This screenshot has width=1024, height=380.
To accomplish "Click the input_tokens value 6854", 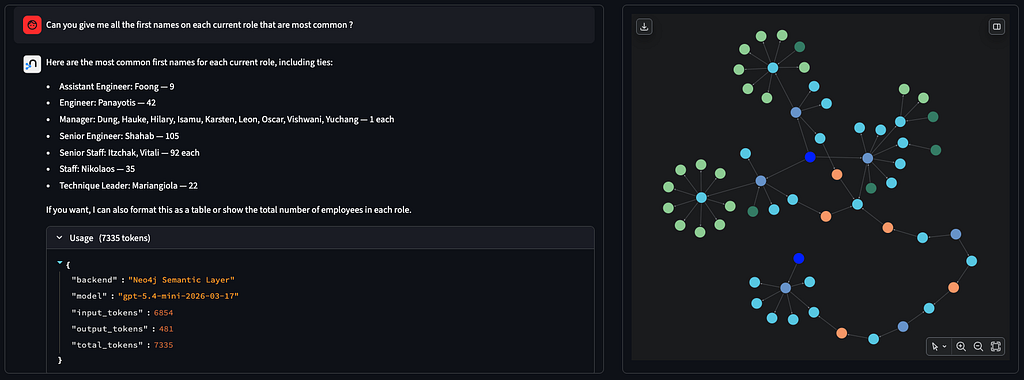I will (x=163, y=313).
